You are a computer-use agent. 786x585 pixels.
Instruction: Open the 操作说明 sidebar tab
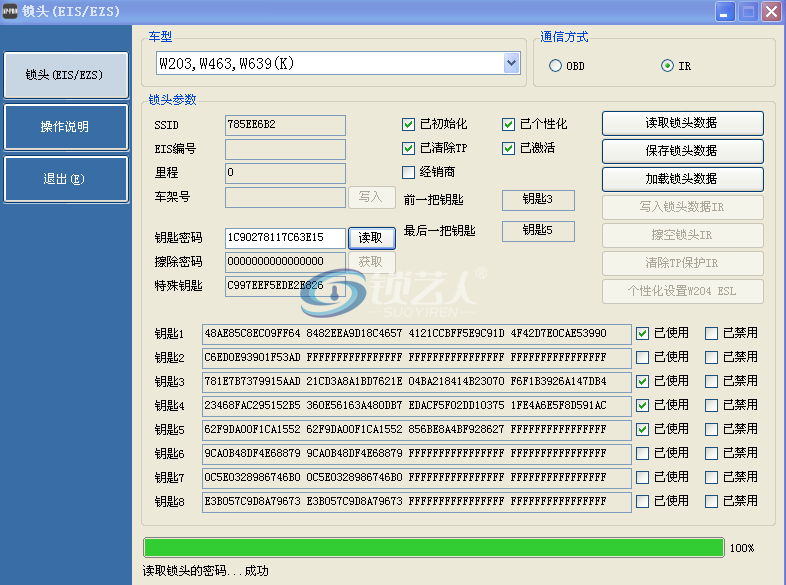pyautogui.click(x=66, y=127)
